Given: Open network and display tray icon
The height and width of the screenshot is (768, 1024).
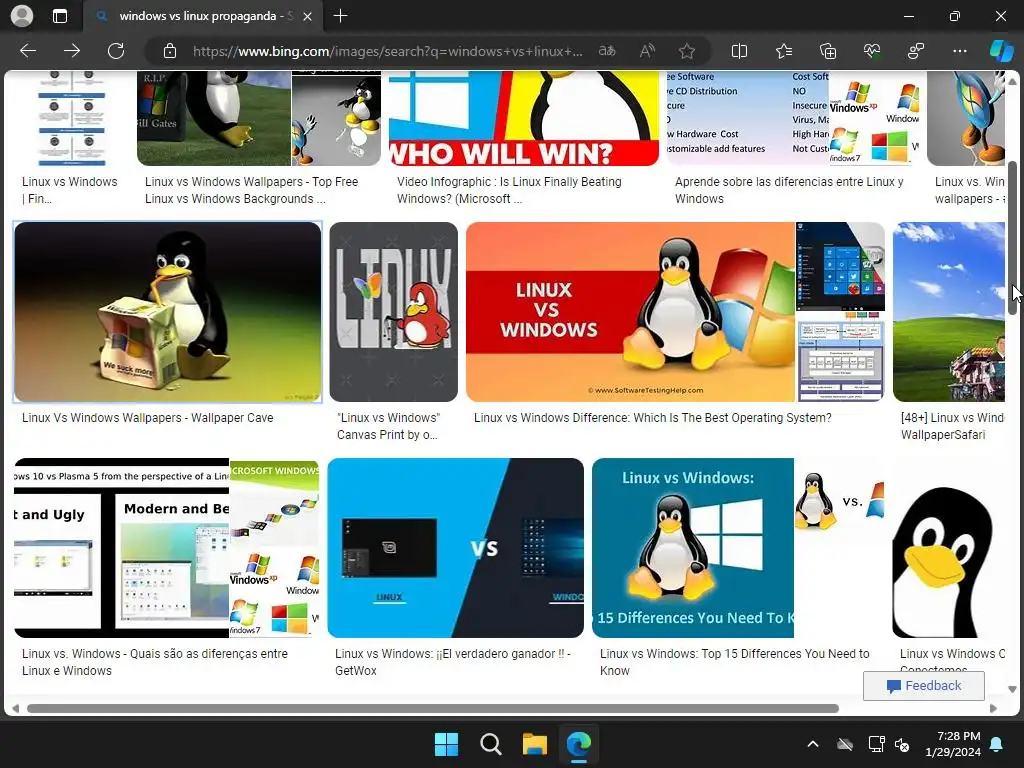Looking at the screenshot, I should click(876, 744).
